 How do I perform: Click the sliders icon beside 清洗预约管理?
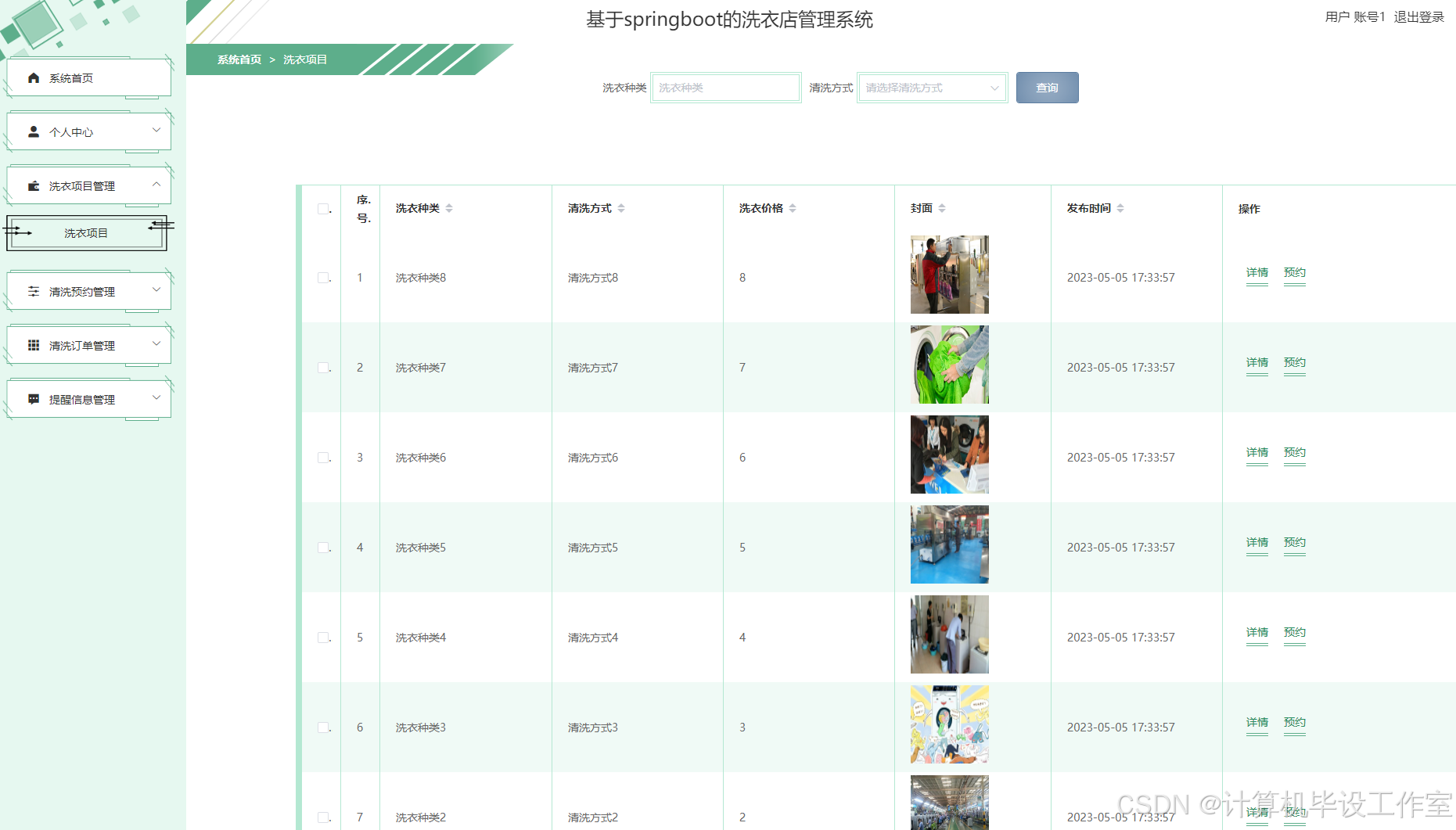[x=34, y=292]
